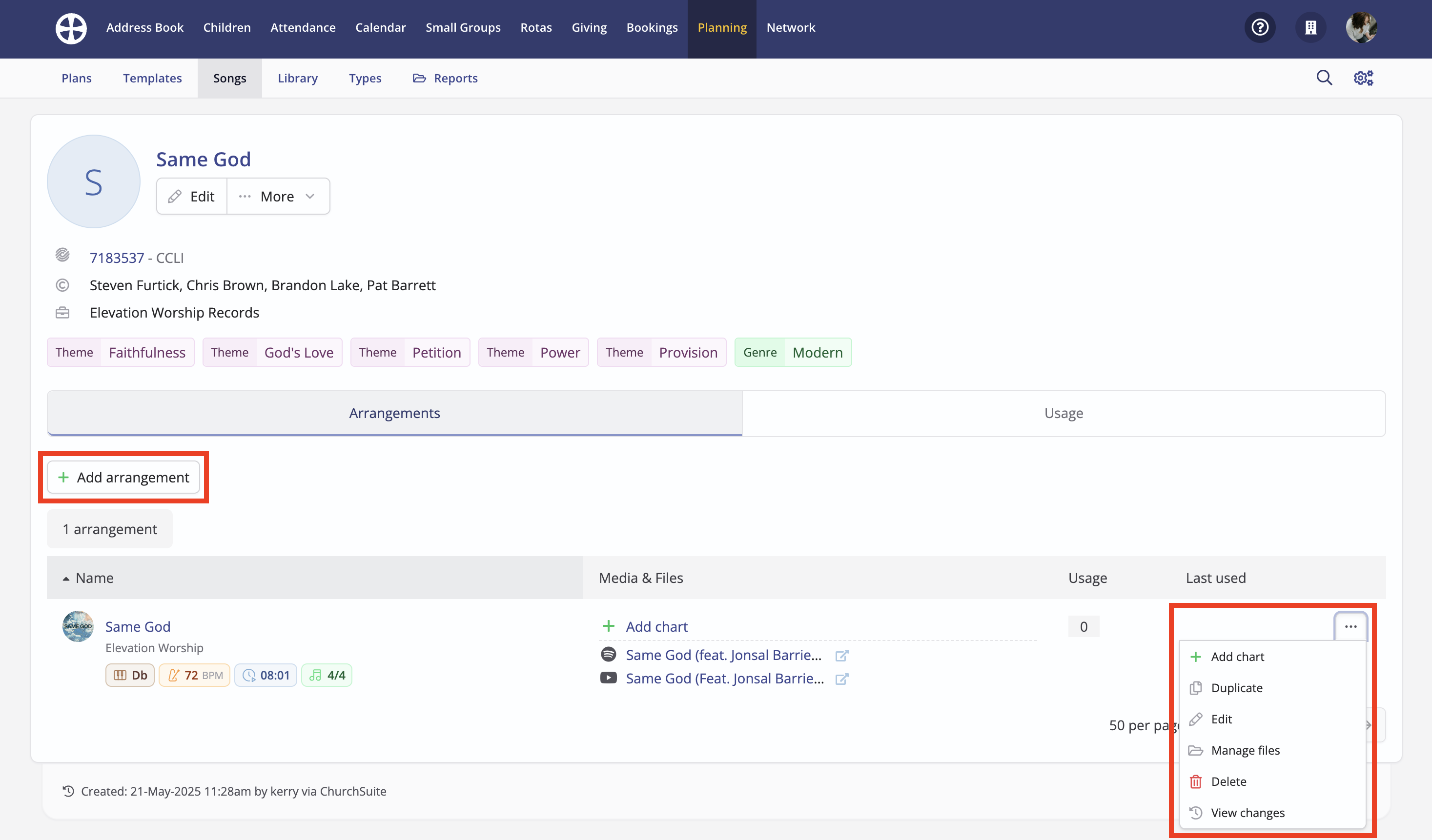Click the YouTube icon for Same God
This screenshot has width=1432, height=840.
[x=608, y=678]
